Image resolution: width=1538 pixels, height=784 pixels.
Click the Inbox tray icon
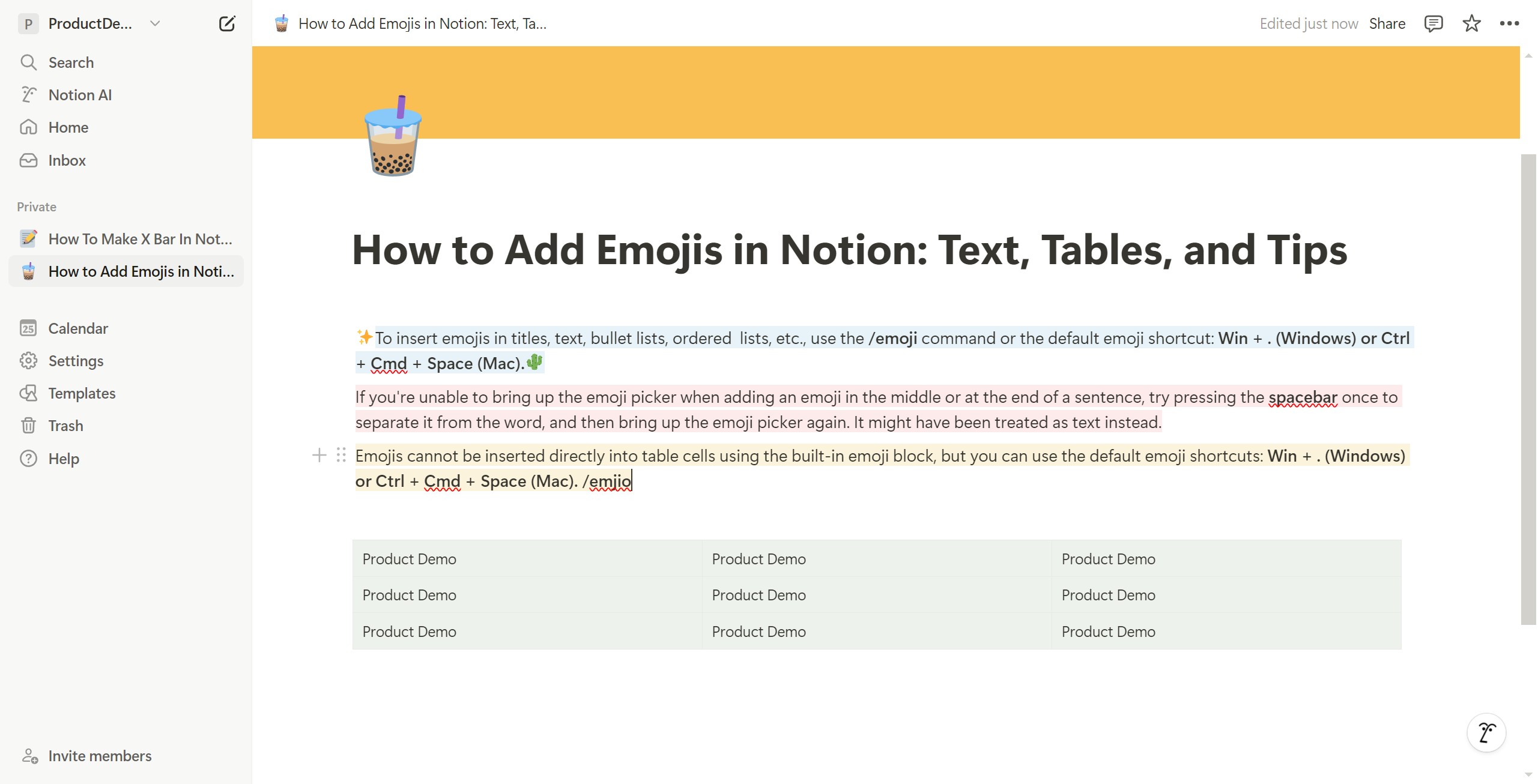point(28,160)
